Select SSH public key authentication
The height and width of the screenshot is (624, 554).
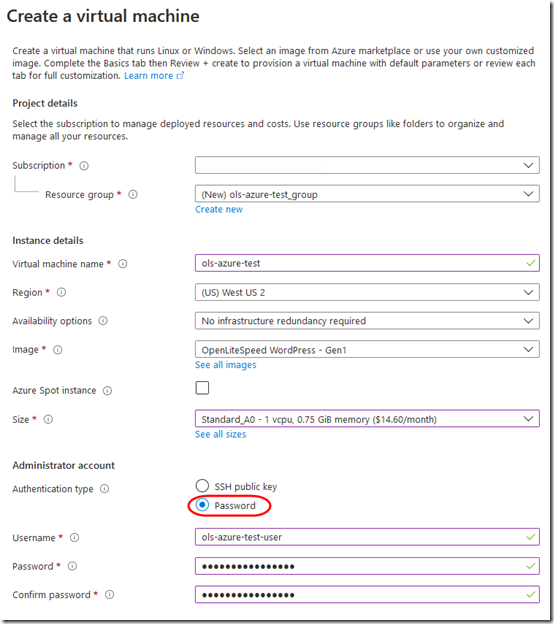(x=202, y=486)
